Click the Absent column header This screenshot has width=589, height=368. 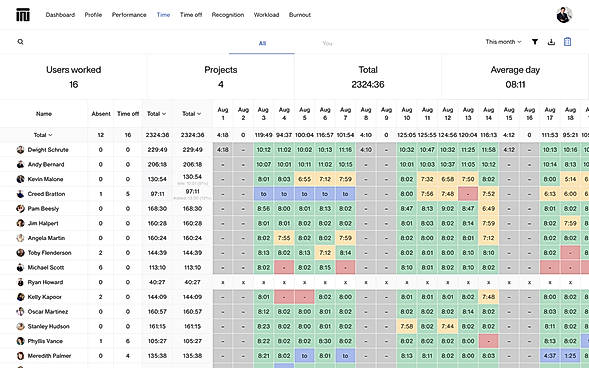tap(101, 114)
